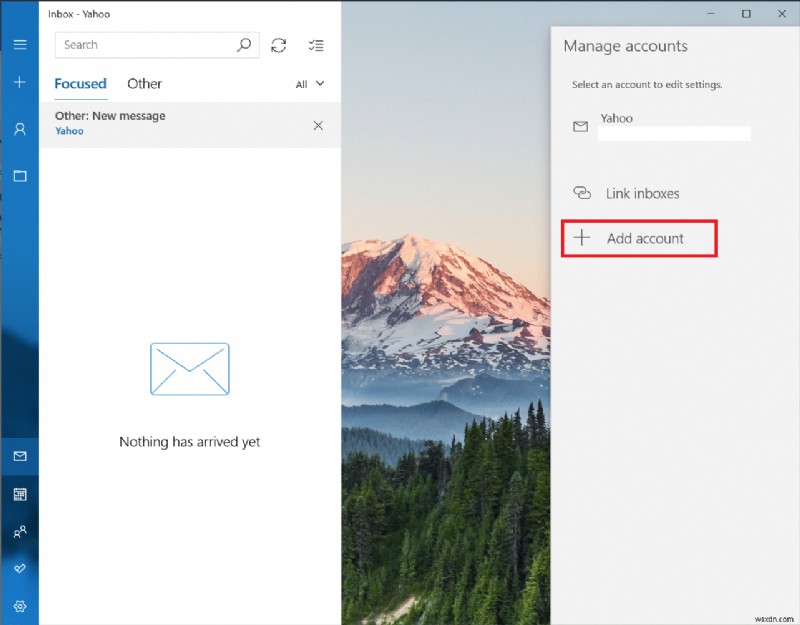Switch to Mail app icon
Image resolution: width=800 pixels, height=625 pixels.
click(20, 456)
